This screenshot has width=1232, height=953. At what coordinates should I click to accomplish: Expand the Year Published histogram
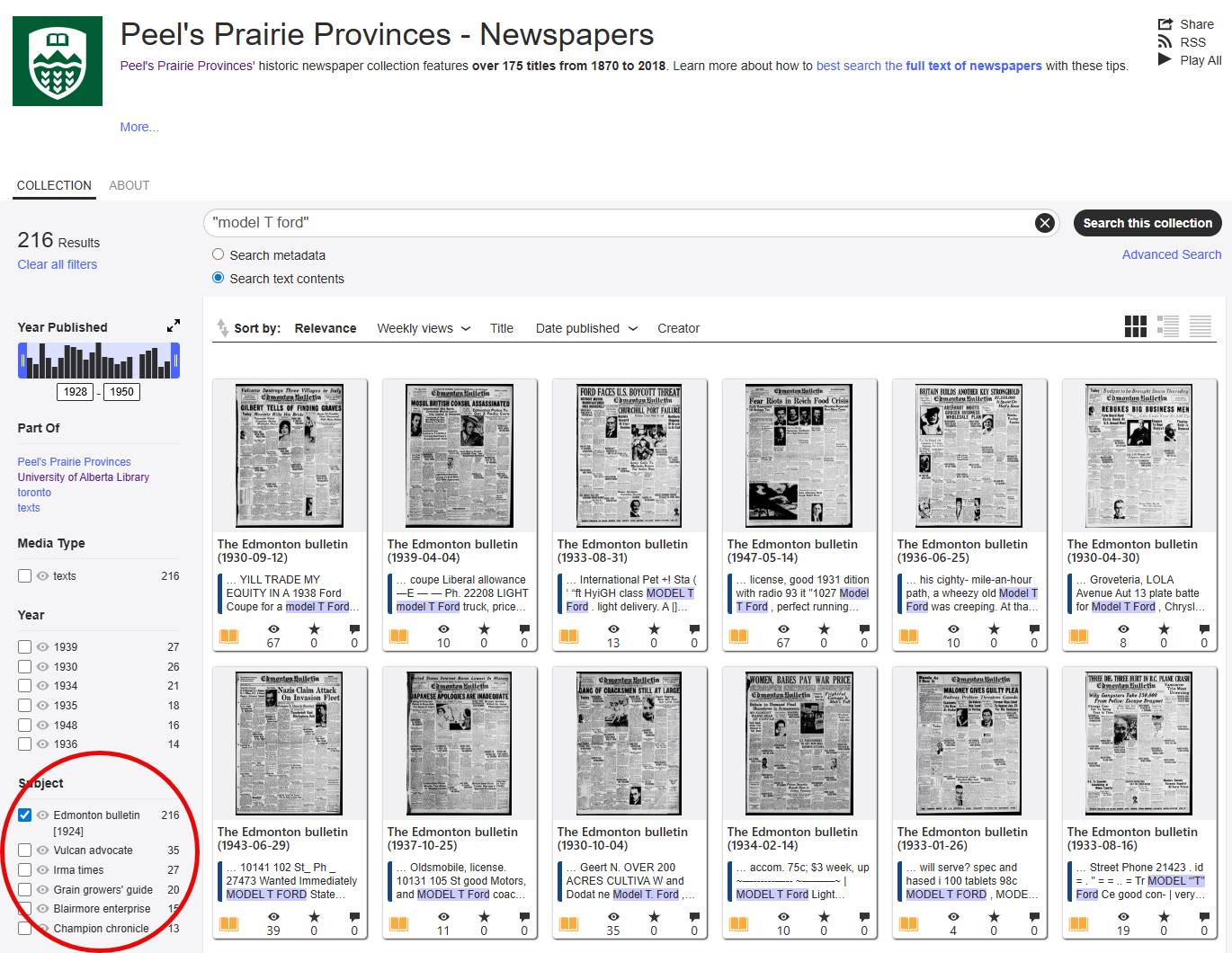pos(174,325)
